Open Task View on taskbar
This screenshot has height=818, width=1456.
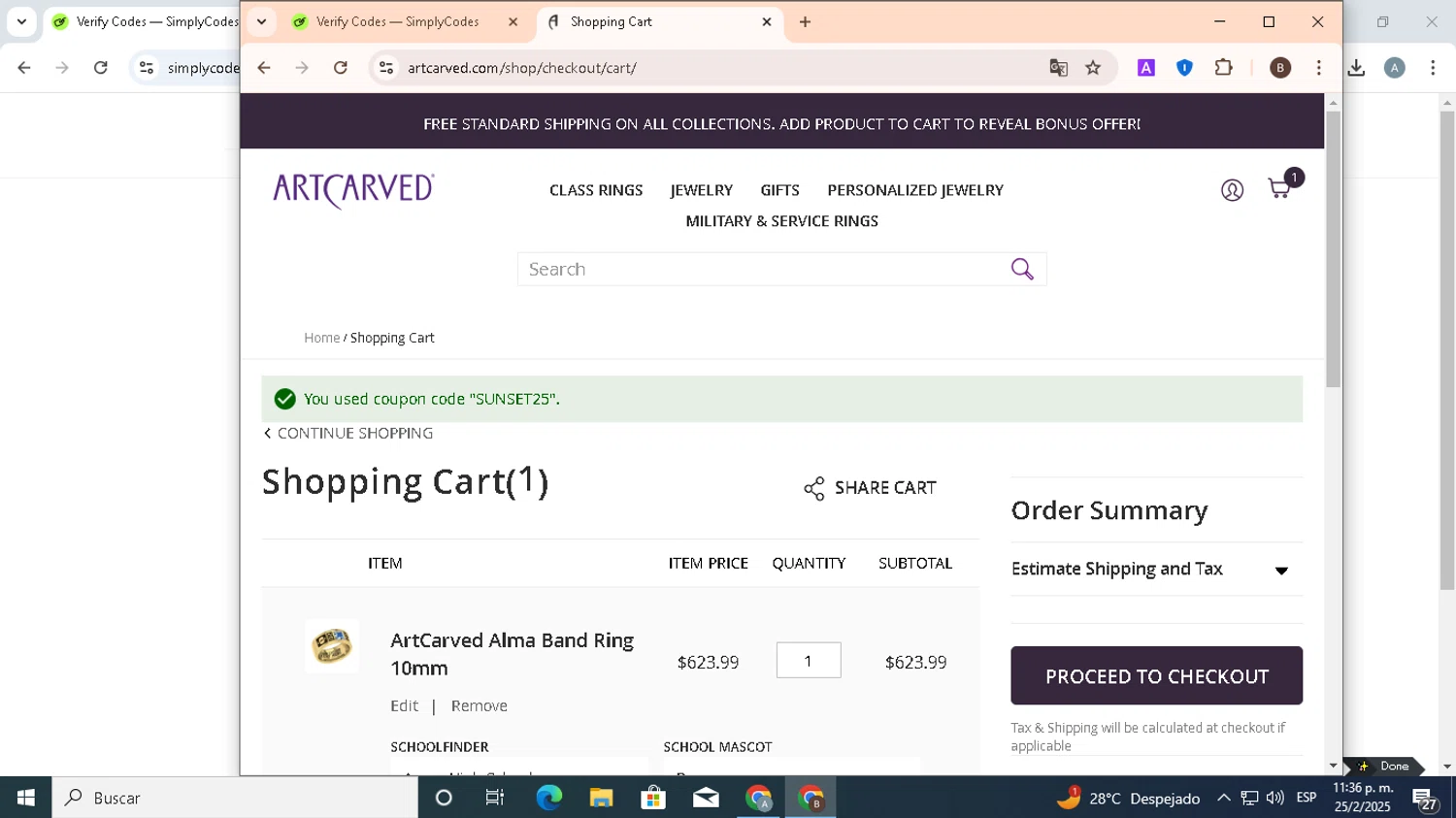coord(495,798)
